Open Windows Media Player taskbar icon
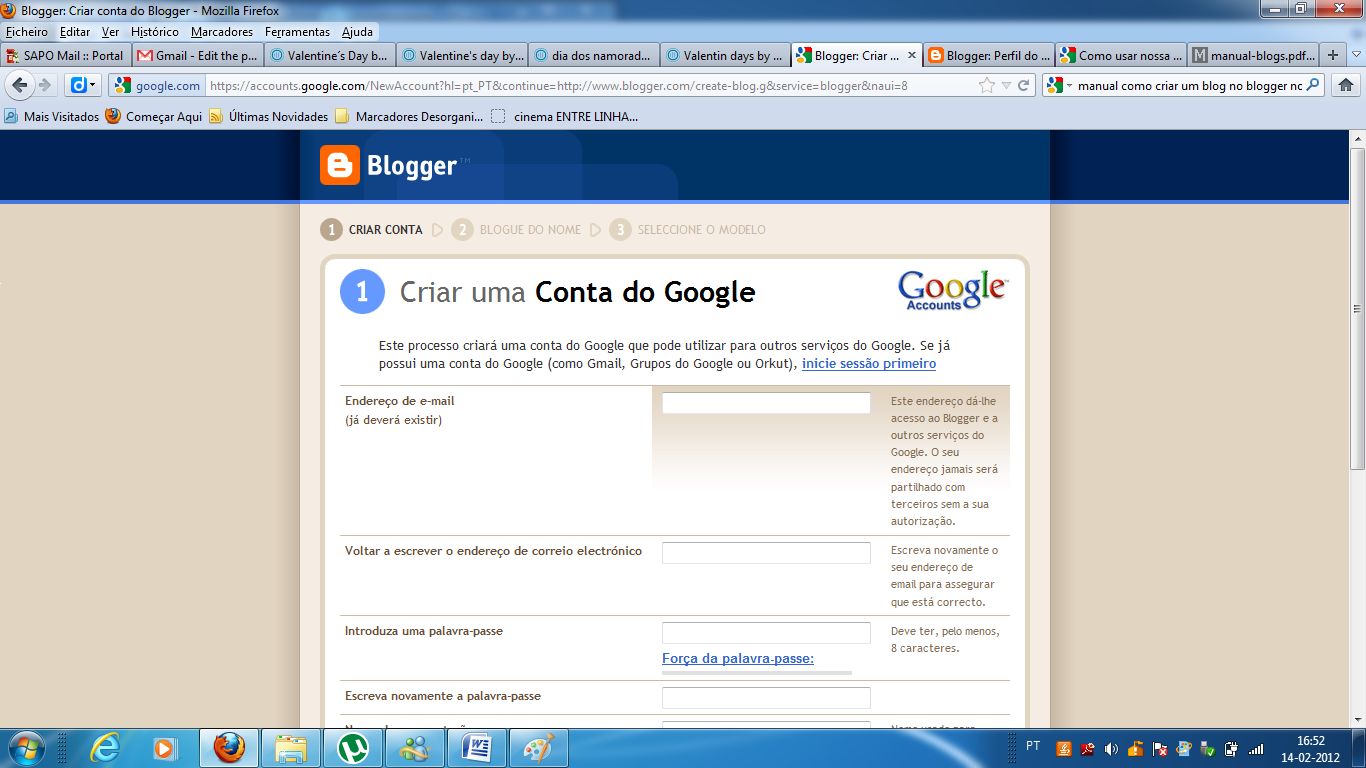The height and width of the screenshot is (768, 1366). click(x=164, y=748)
